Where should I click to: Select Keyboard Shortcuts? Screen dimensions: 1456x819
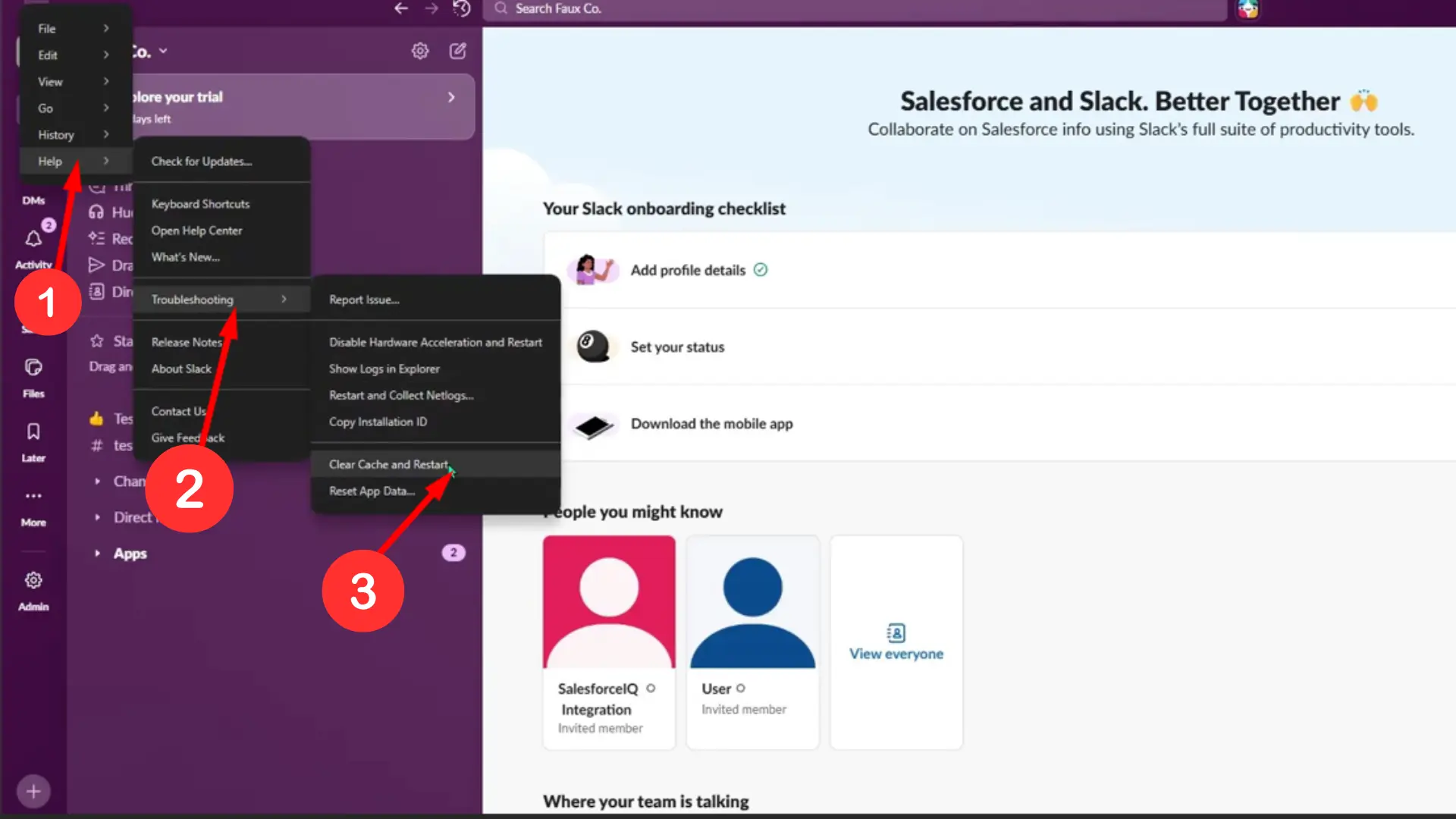221,203
